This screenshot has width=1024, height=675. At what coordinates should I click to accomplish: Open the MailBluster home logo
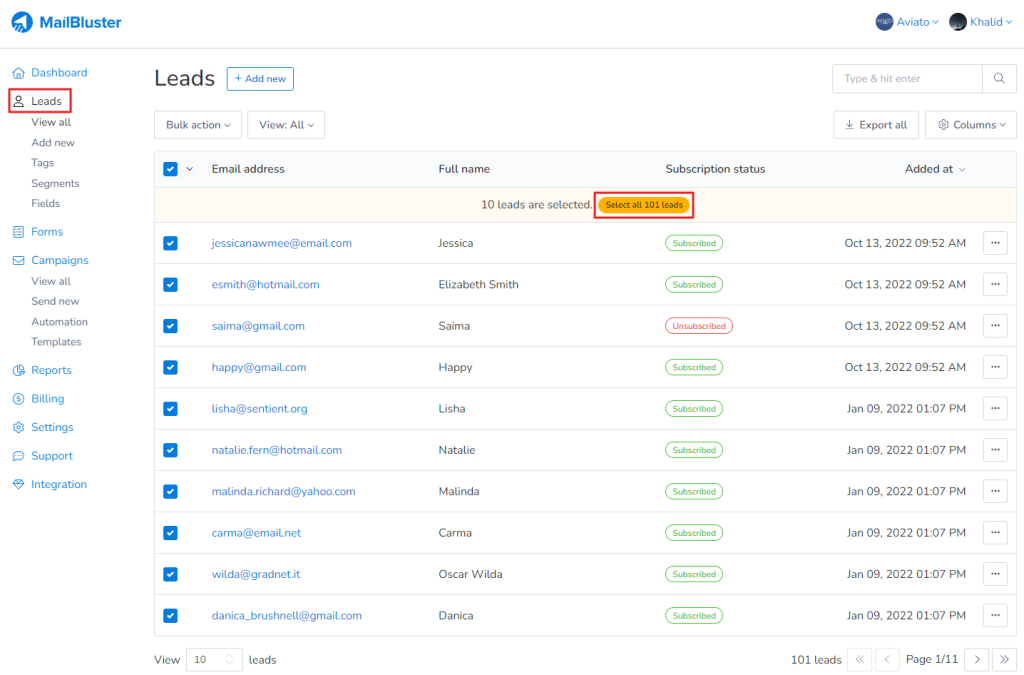pos(66,21)
